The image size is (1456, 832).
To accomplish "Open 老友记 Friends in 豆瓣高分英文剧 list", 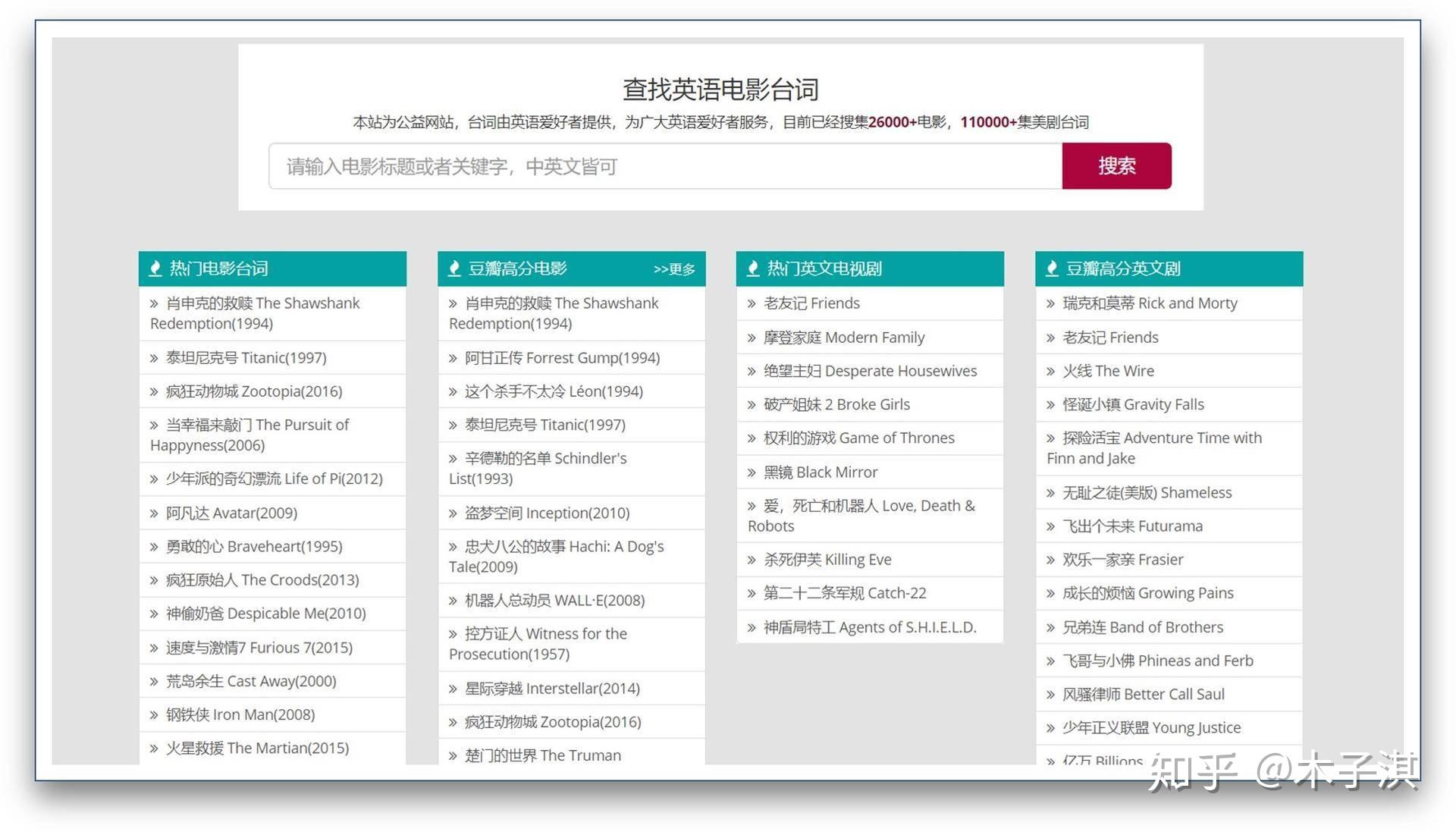I will (1111, 337).
